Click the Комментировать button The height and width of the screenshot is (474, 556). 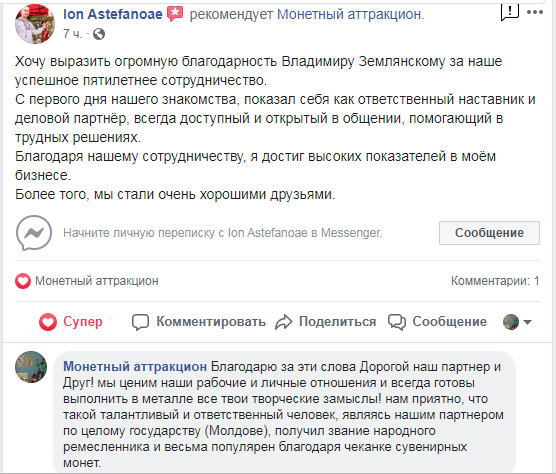click(x=199, y=322)
